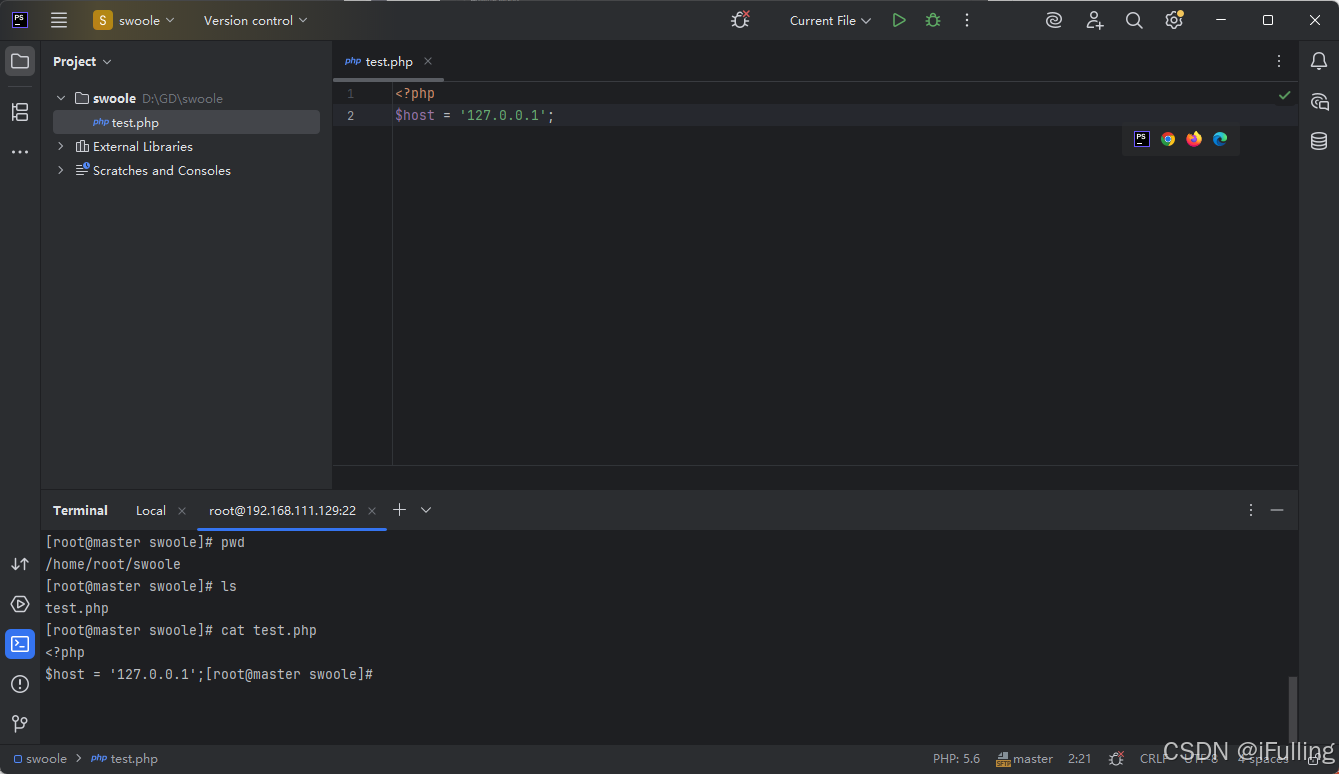Close the test.php editor tab
The image size is (1339, 774).
[428, 61]
